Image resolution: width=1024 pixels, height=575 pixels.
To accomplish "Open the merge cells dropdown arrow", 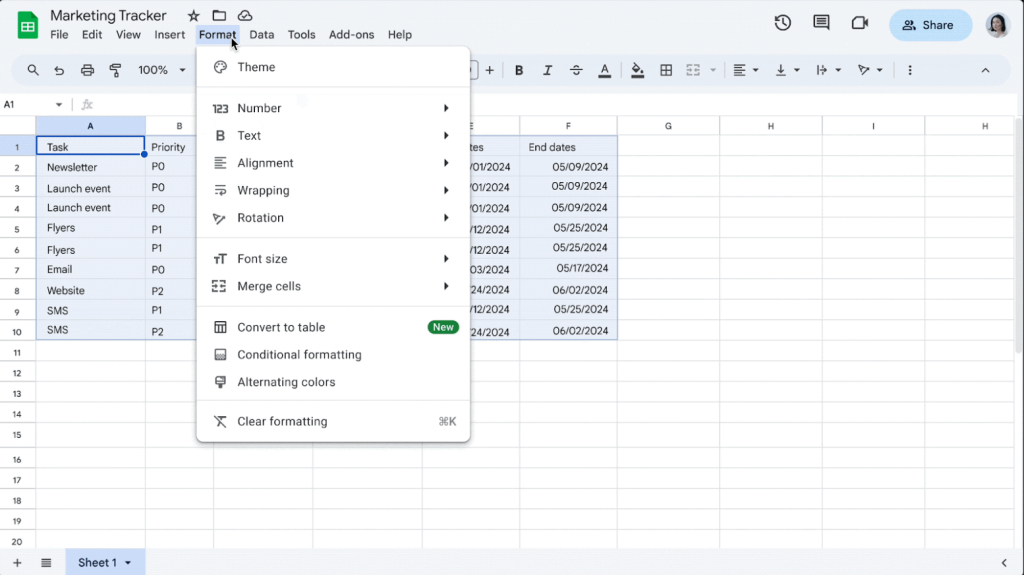I will [713, 70].
